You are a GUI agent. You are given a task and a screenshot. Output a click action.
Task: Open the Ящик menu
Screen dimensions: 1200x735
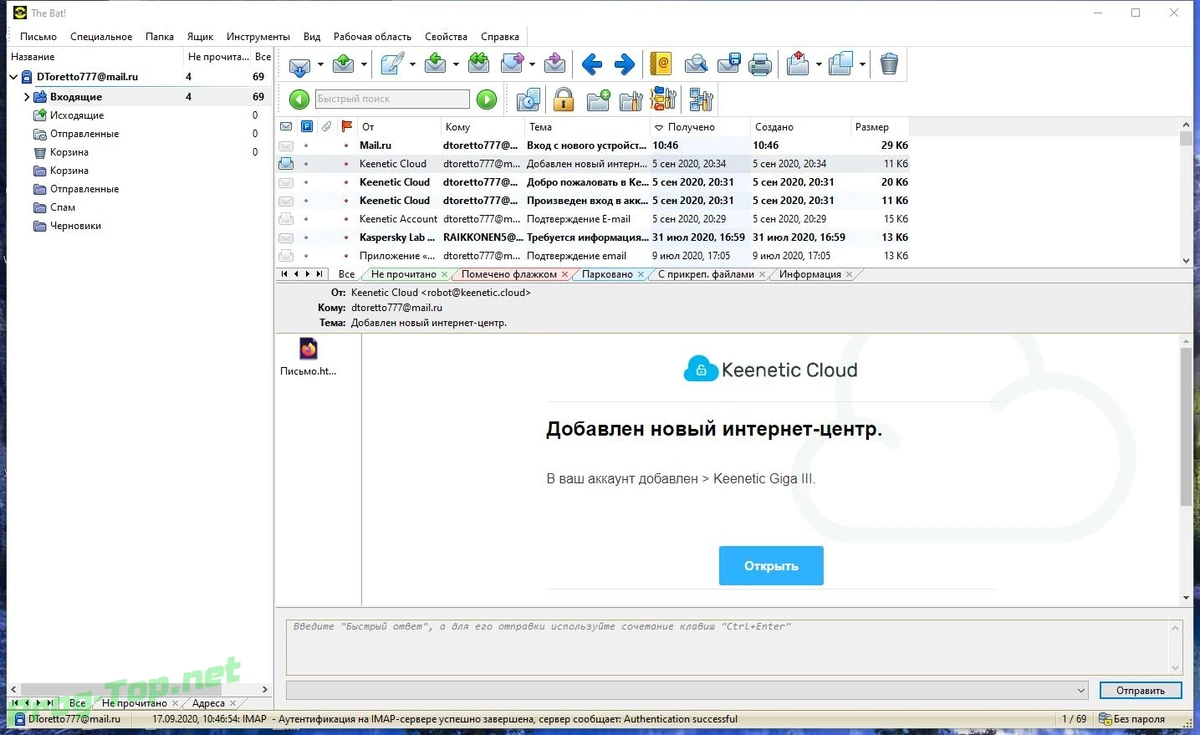(x=200, y=37)
